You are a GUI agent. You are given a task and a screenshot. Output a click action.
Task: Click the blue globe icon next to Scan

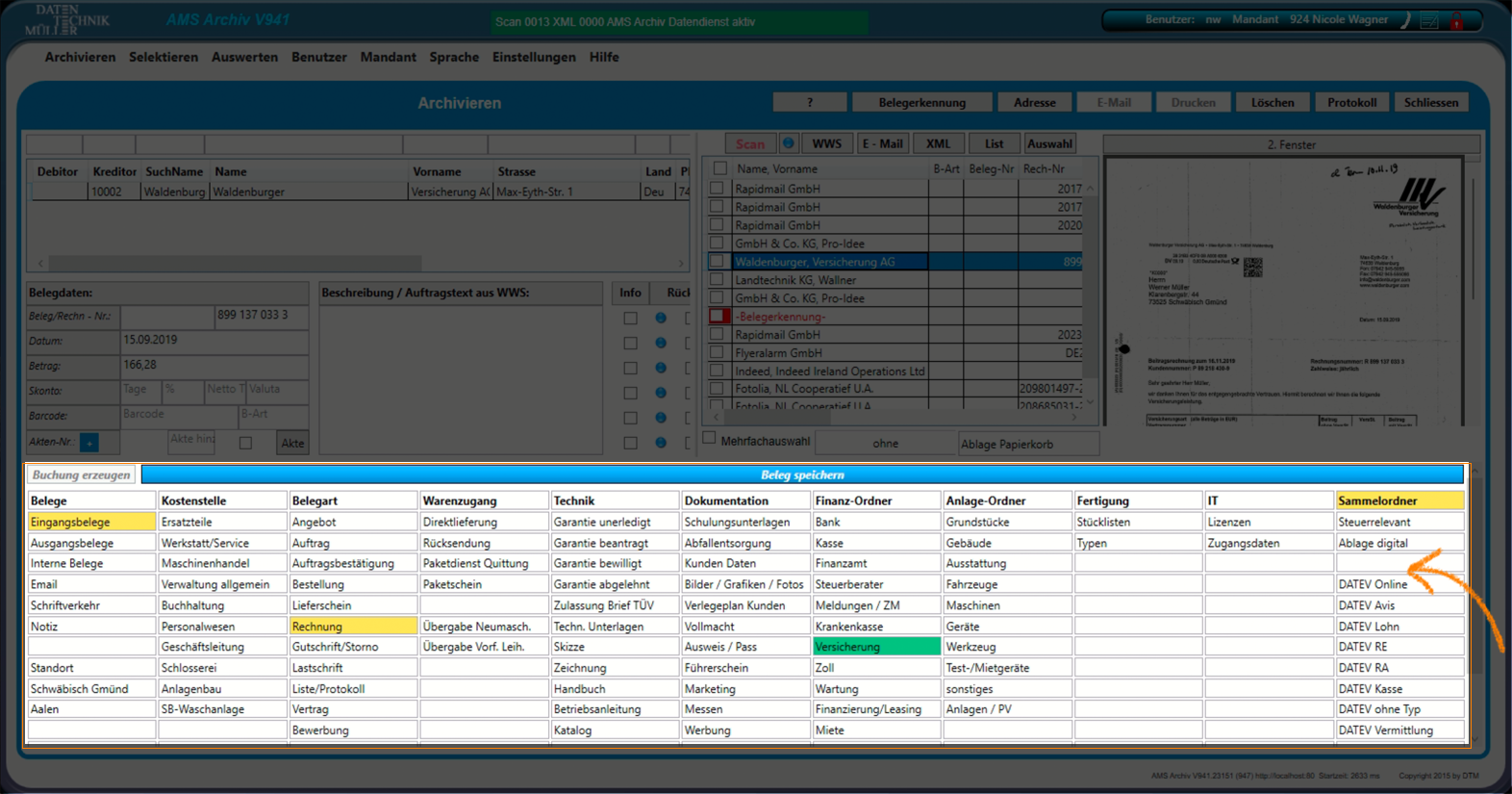pos(788,143)
